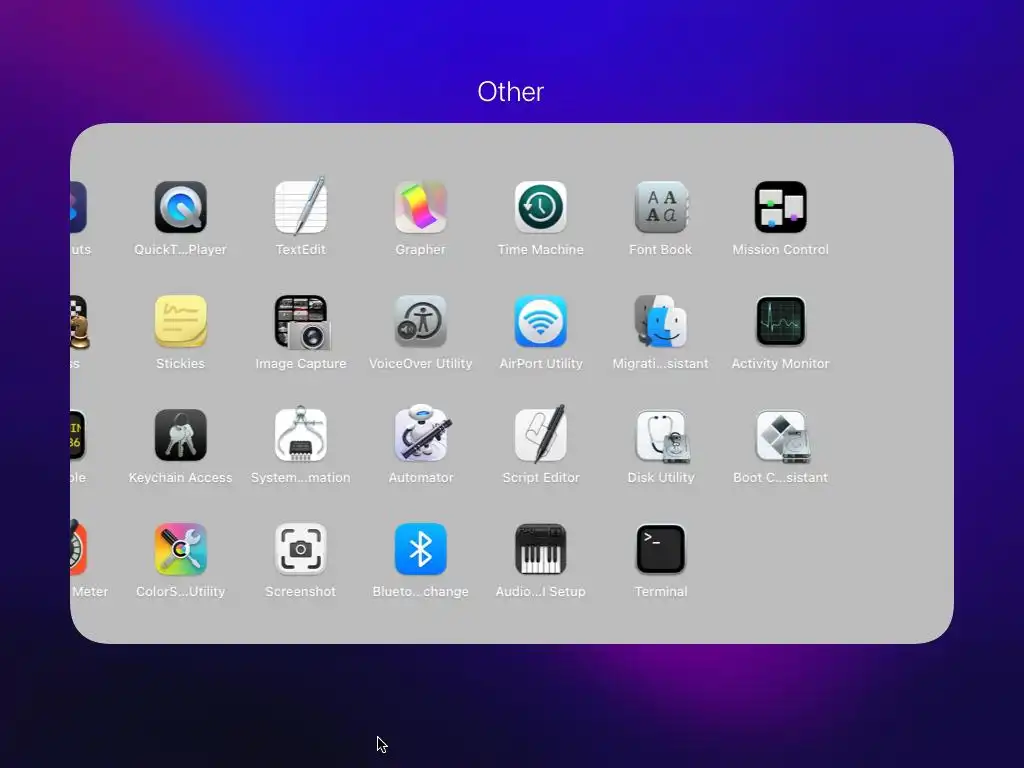
Task: Open AirPort Utility icon
Action: (x=541, y=321)
